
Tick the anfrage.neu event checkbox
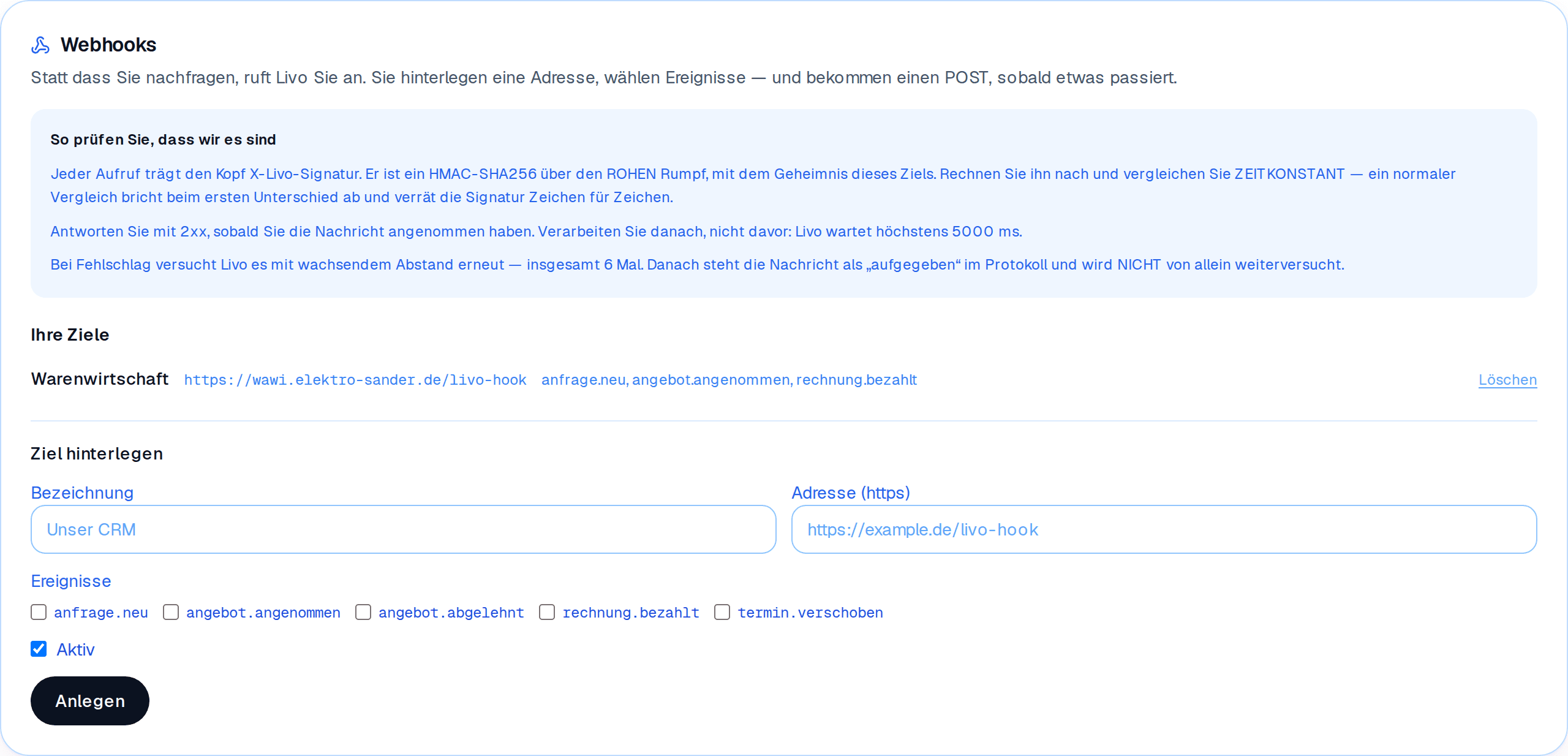[x=39, y=612]
